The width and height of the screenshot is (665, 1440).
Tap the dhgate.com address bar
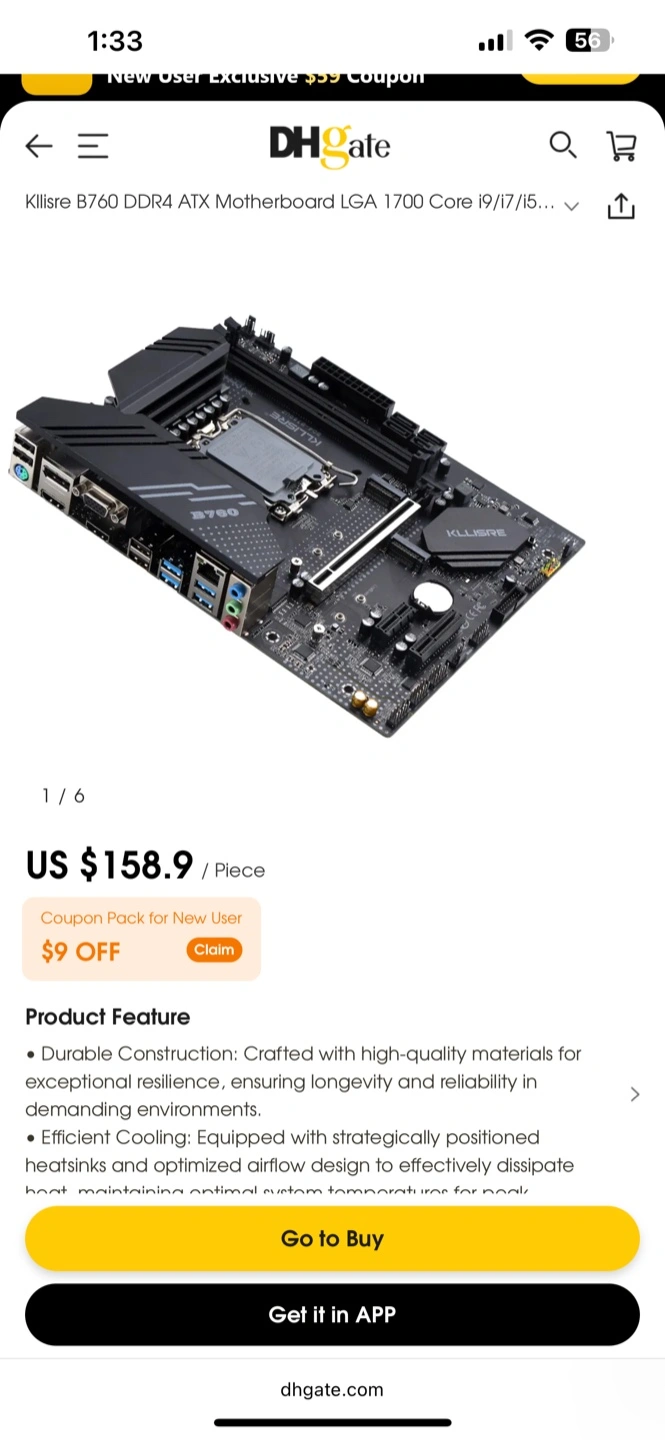[x=332, y=1389]
